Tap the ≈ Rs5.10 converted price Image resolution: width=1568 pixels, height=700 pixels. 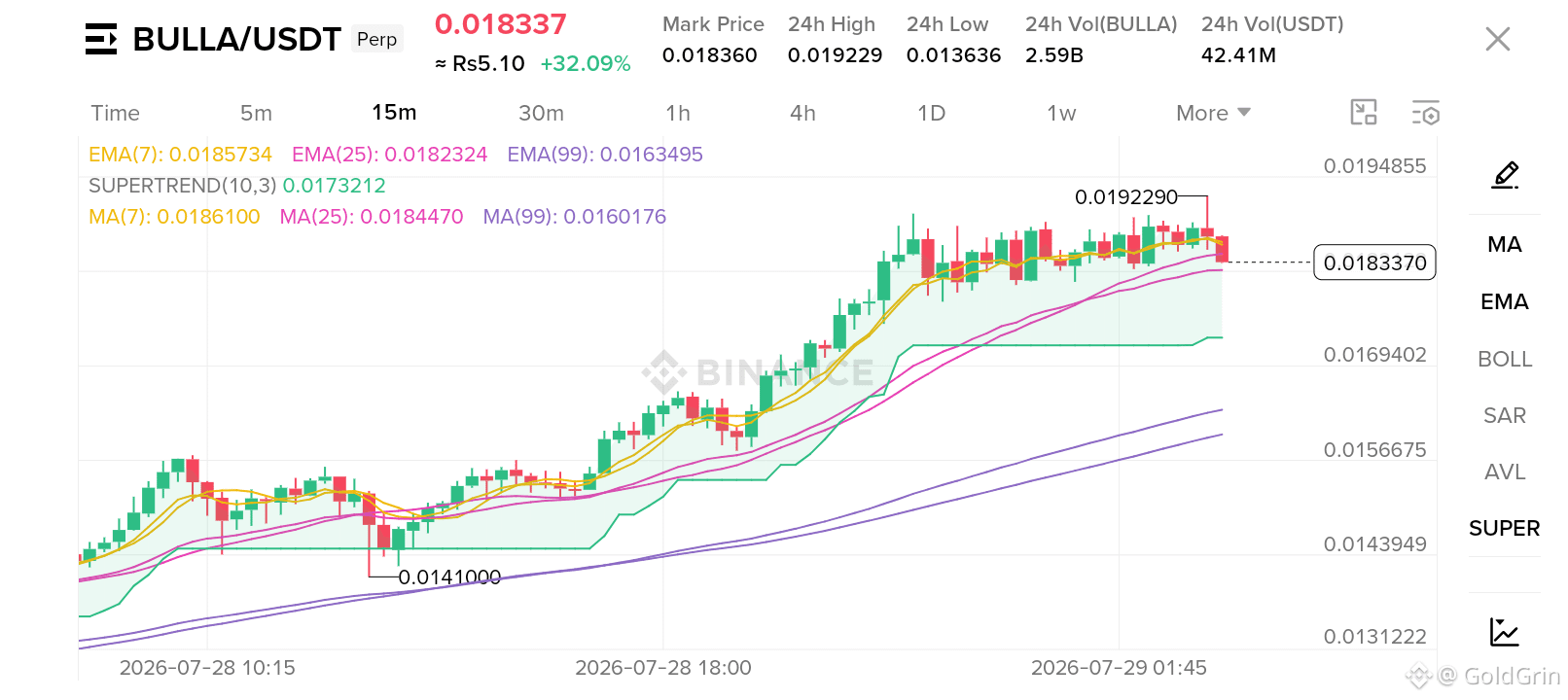coord(480,64)
